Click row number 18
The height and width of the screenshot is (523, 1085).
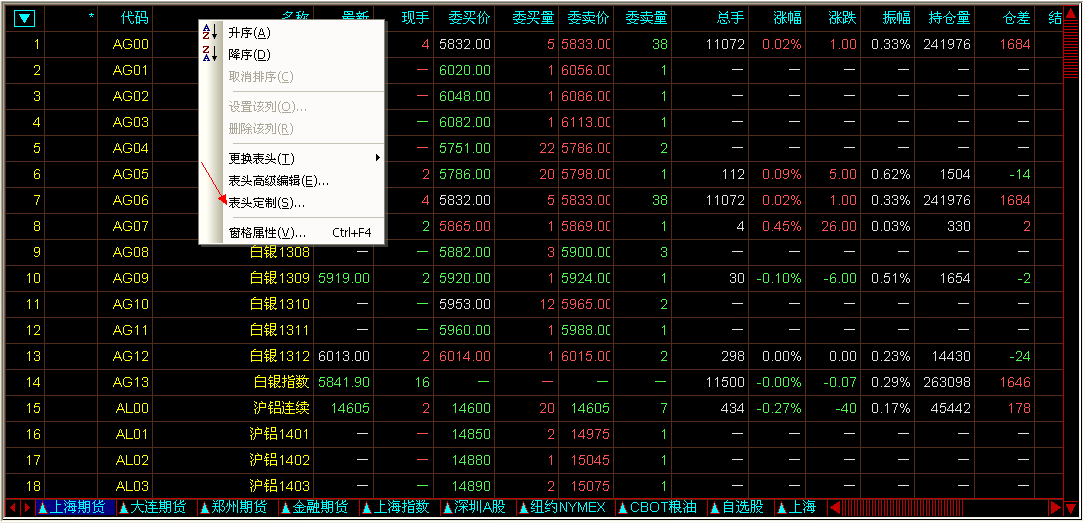pyautogui.click(x=33, y=486)
